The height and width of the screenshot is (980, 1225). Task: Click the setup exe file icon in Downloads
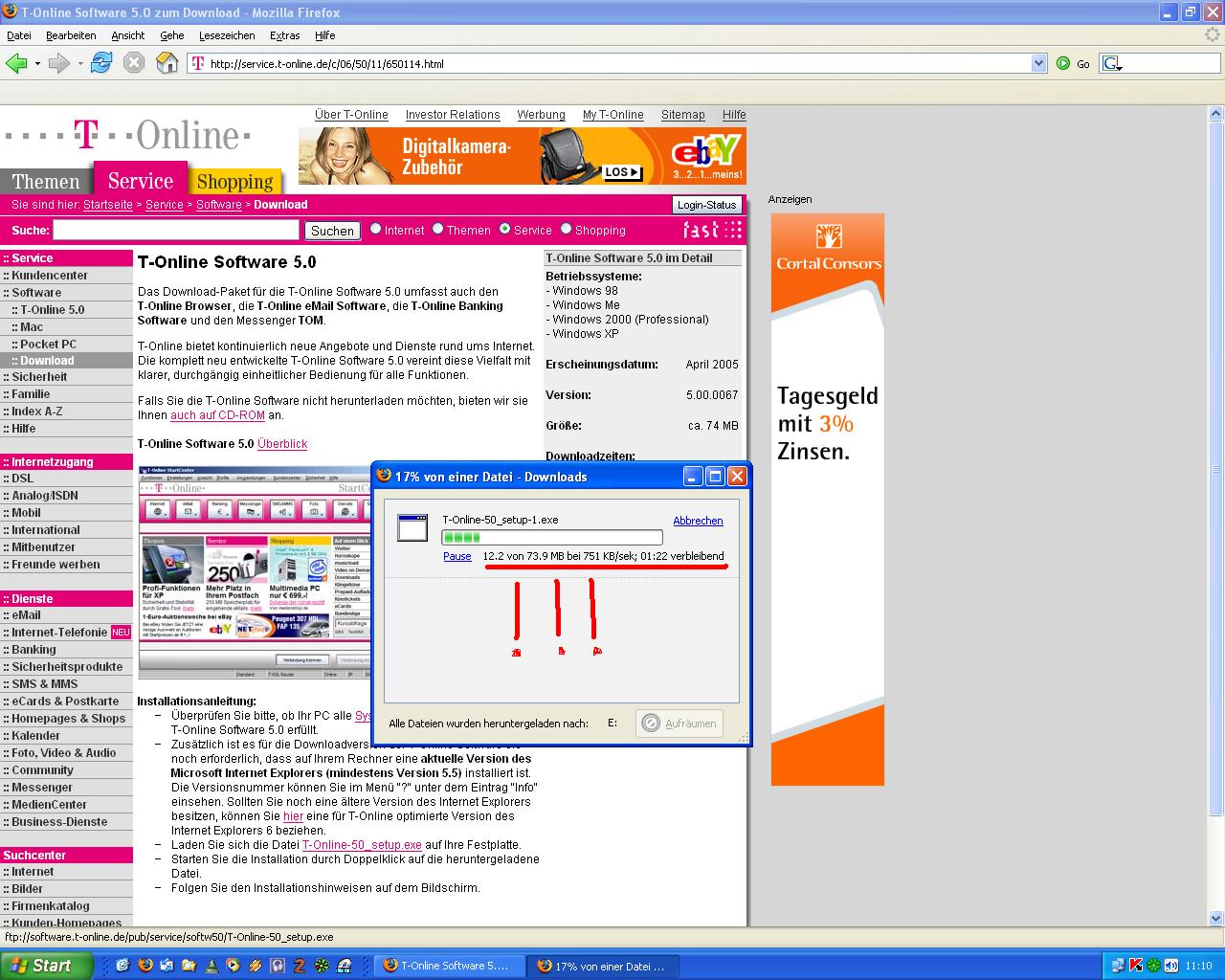(412, 528)
